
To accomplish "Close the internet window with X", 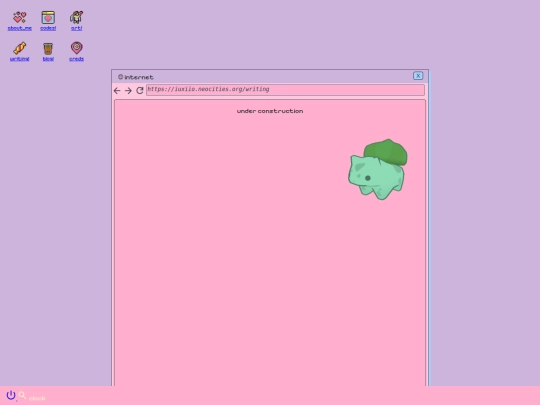I will pyautogui.click(x=418, y=76).
